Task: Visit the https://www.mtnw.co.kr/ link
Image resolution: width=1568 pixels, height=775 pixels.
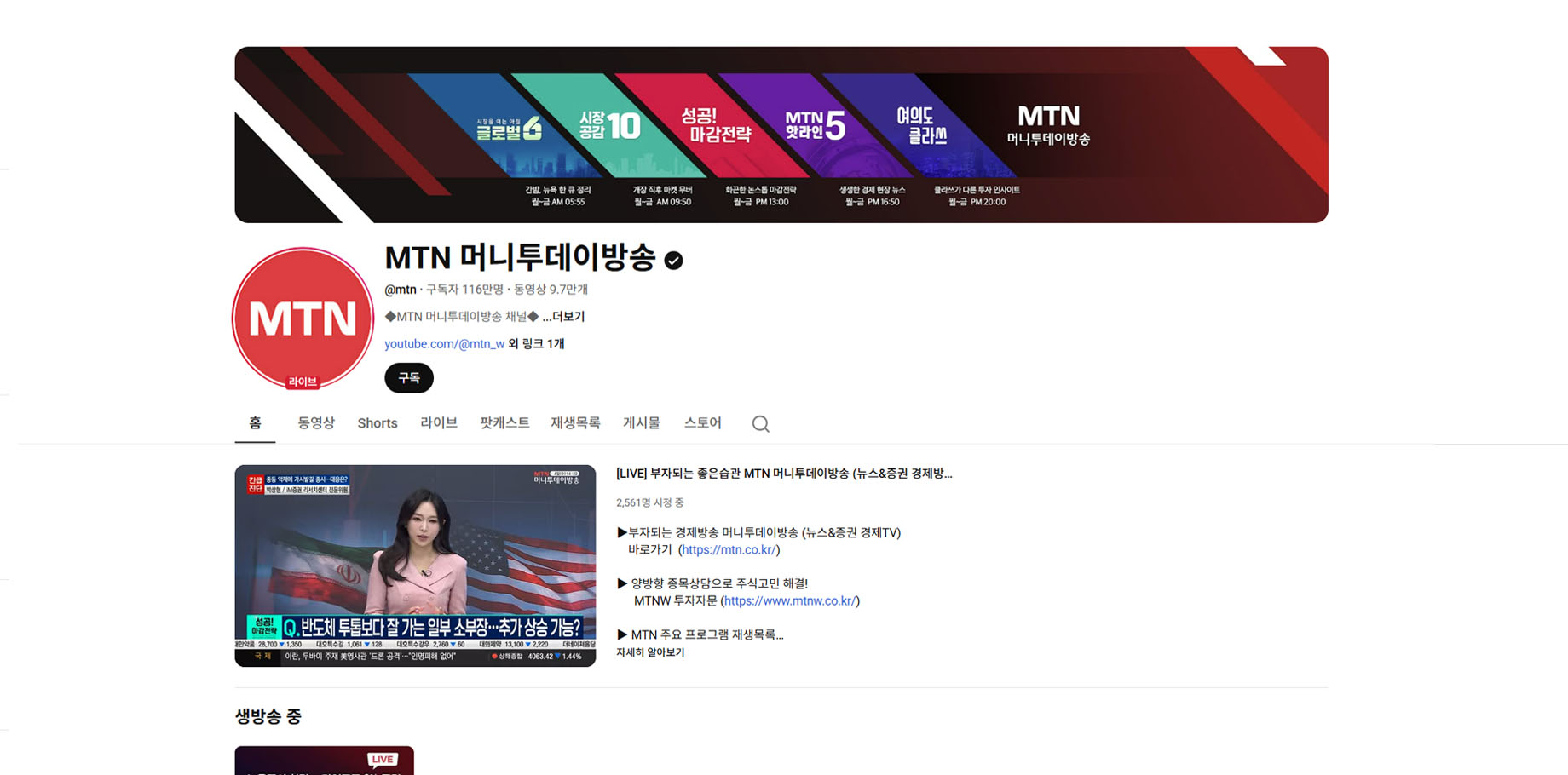Action: coord(790,601)
